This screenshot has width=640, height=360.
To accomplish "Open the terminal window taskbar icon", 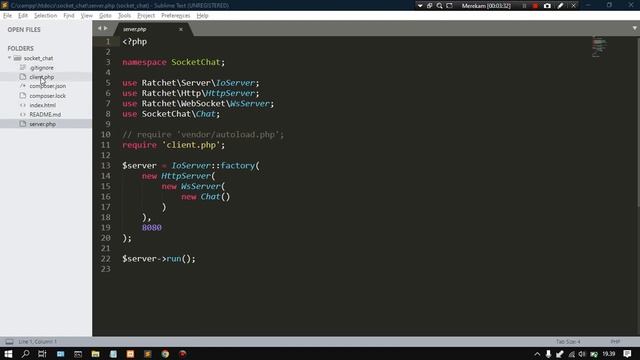I will point(78,354).
